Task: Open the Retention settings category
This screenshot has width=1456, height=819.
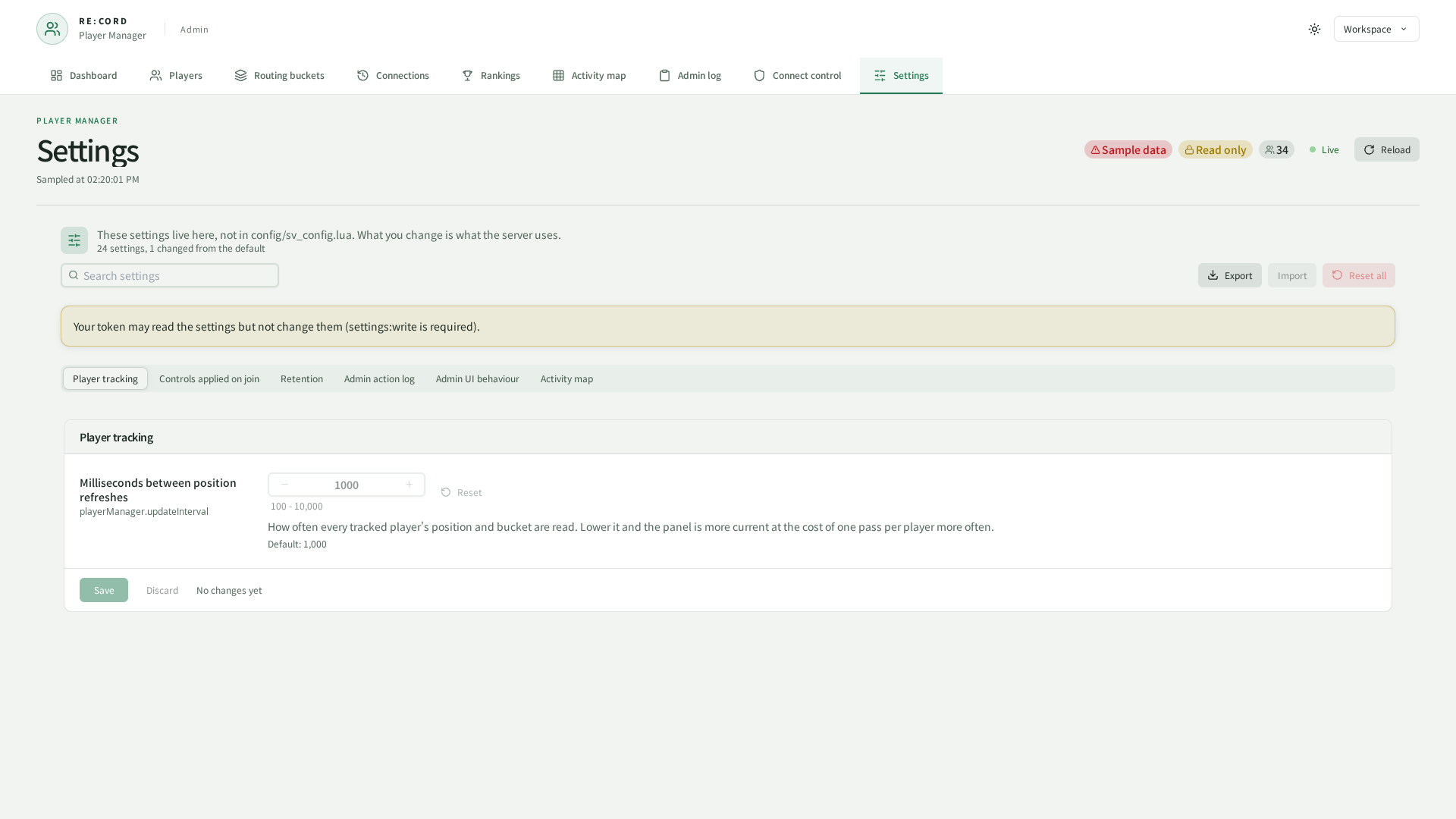Action: coord(302,378)
